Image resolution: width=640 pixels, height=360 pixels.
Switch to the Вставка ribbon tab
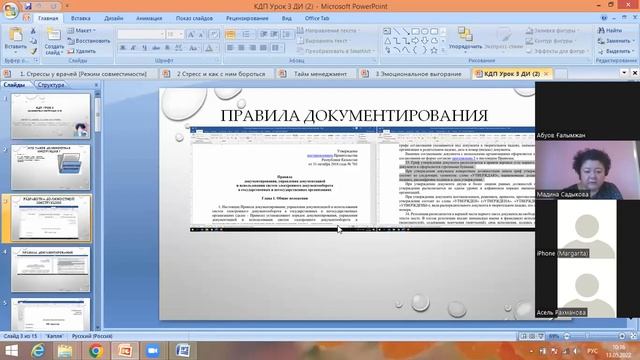click(80, 18)
